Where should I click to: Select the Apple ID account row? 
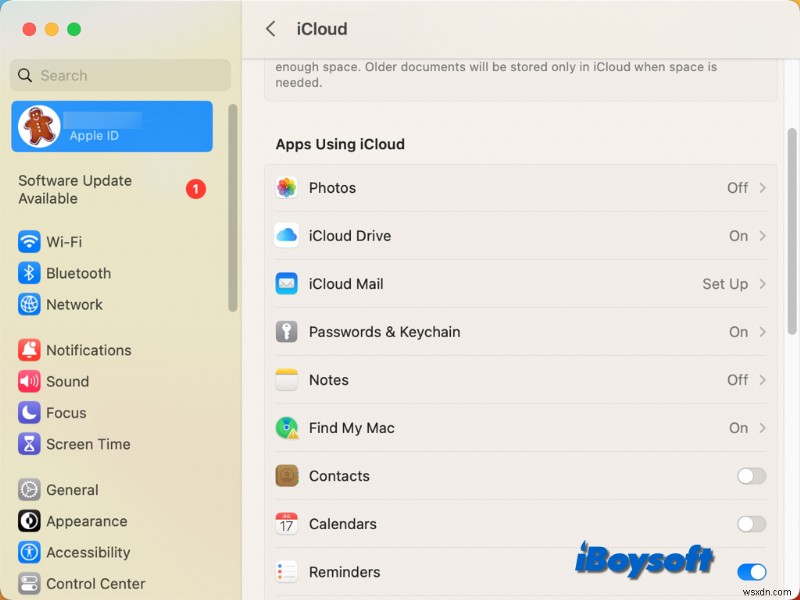[x=112, y=126]
